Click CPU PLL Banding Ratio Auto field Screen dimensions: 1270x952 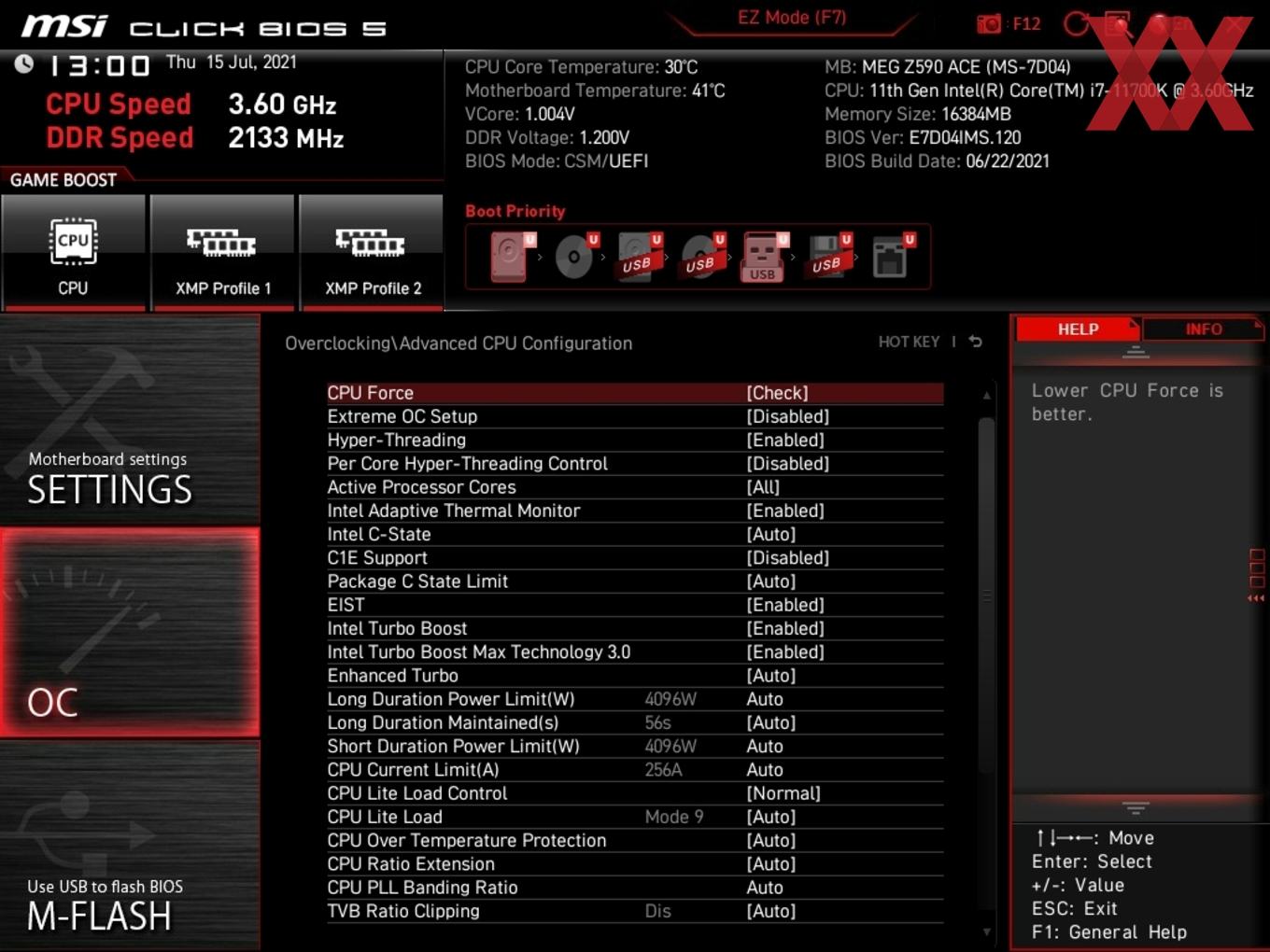(765, 888)
